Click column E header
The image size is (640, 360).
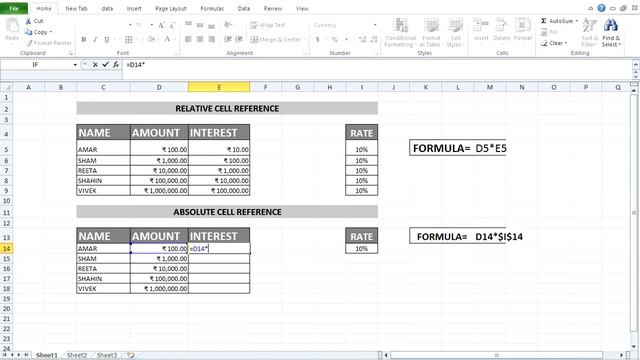click(x=219, y=87)
